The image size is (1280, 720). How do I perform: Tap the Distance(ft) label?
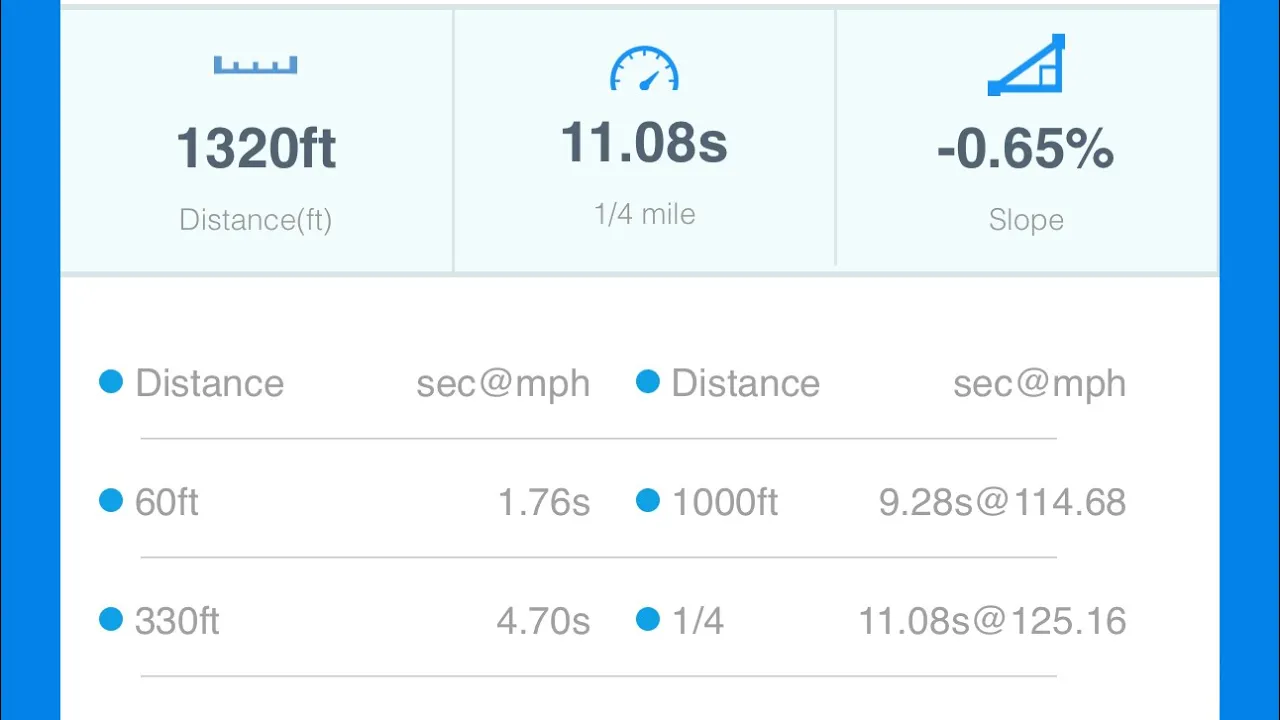(255, 220)
